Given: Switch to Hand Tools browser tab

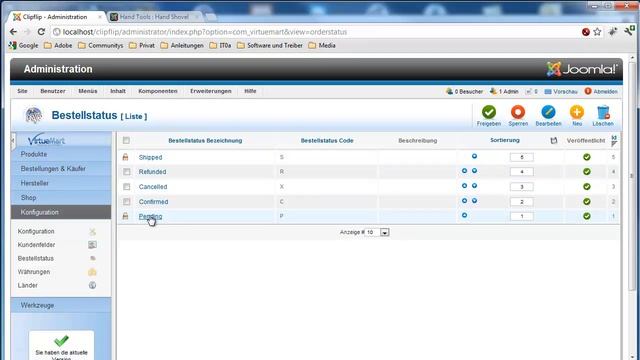Looking at the screenshot, I should (154, 17).
